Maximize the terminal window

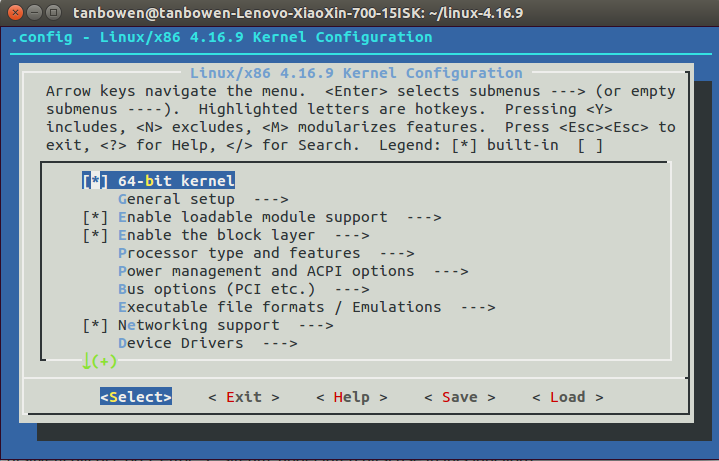[54, 12]
